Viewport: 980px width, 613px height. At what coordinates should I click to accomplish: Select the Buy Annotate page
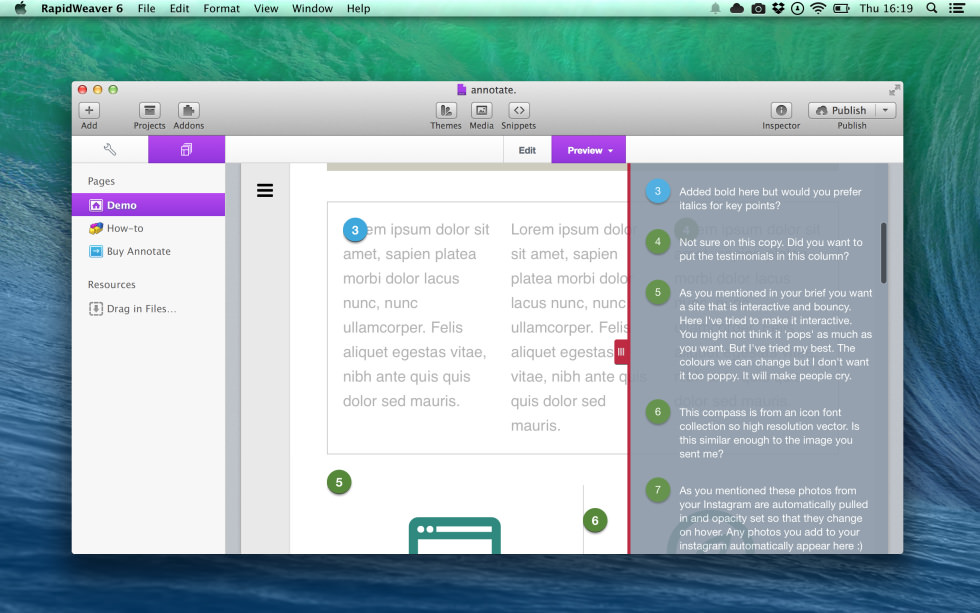(148, 251)
